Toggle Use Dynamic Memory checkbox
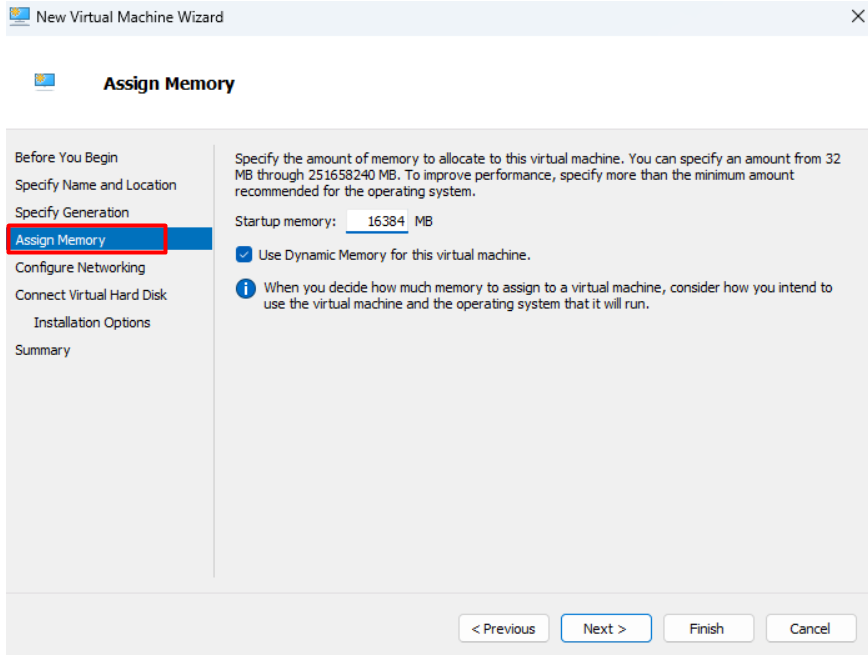 (244, 255)
